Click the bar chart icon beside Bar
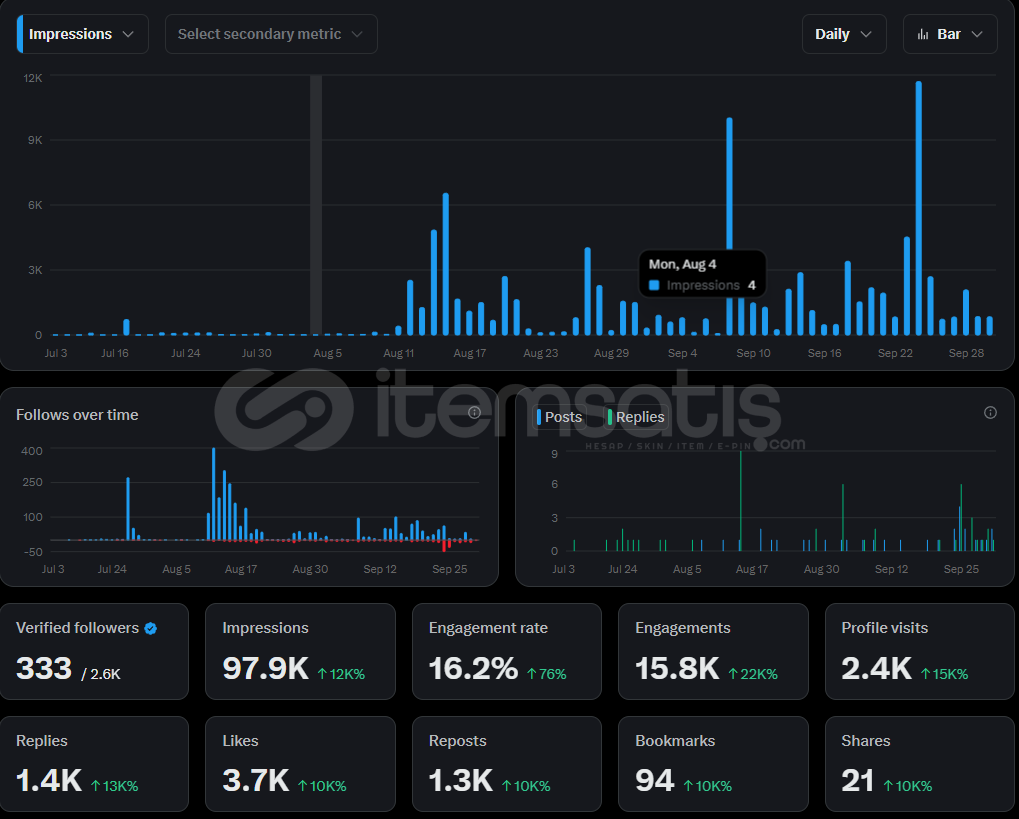This screenshot has height=819, width=1019. (x=923, y=34)
